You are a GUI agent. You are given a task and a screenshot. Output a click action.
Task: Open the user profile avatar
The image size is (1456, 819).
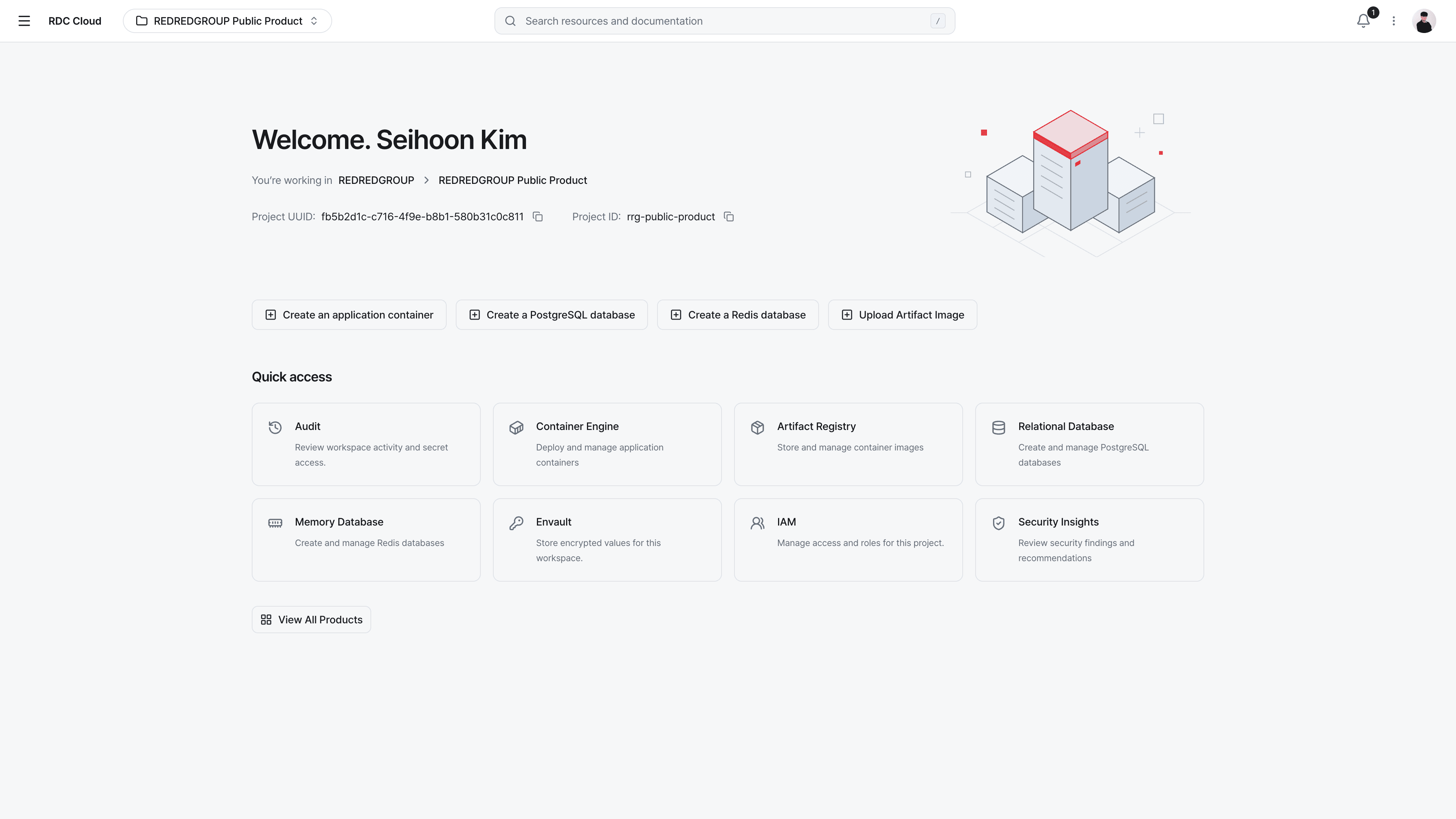(1424, 21)
